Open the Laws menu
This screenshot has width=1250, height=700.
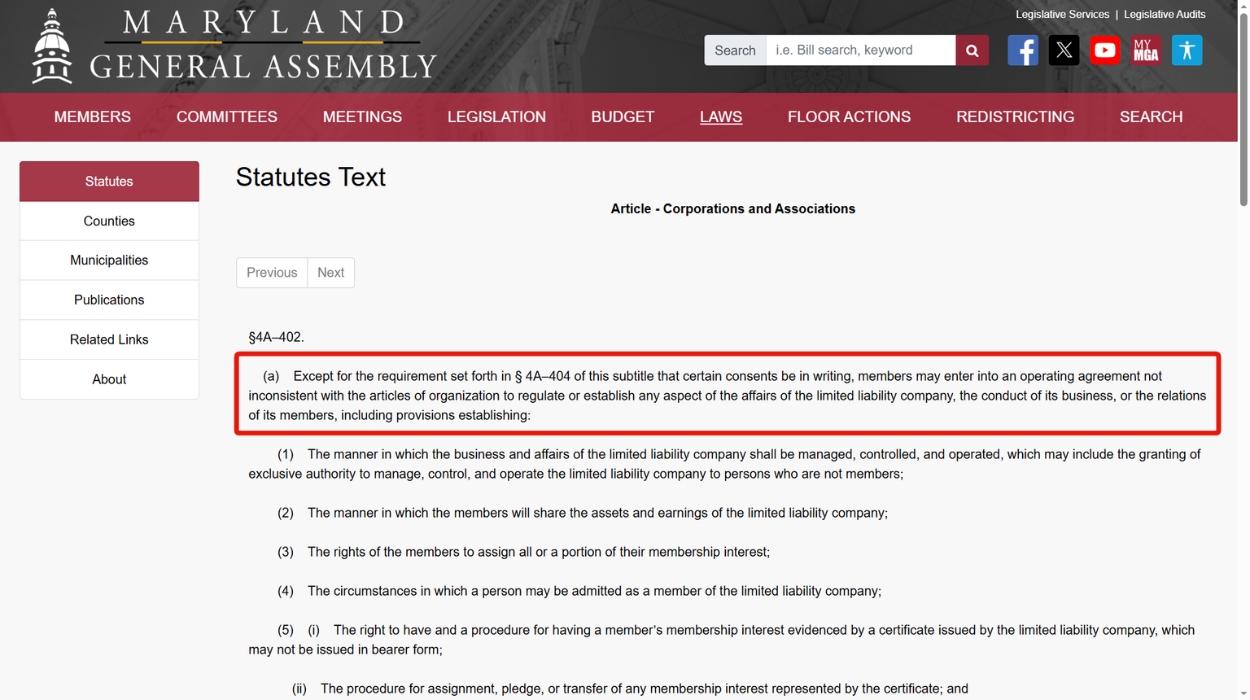coord(721,117)
